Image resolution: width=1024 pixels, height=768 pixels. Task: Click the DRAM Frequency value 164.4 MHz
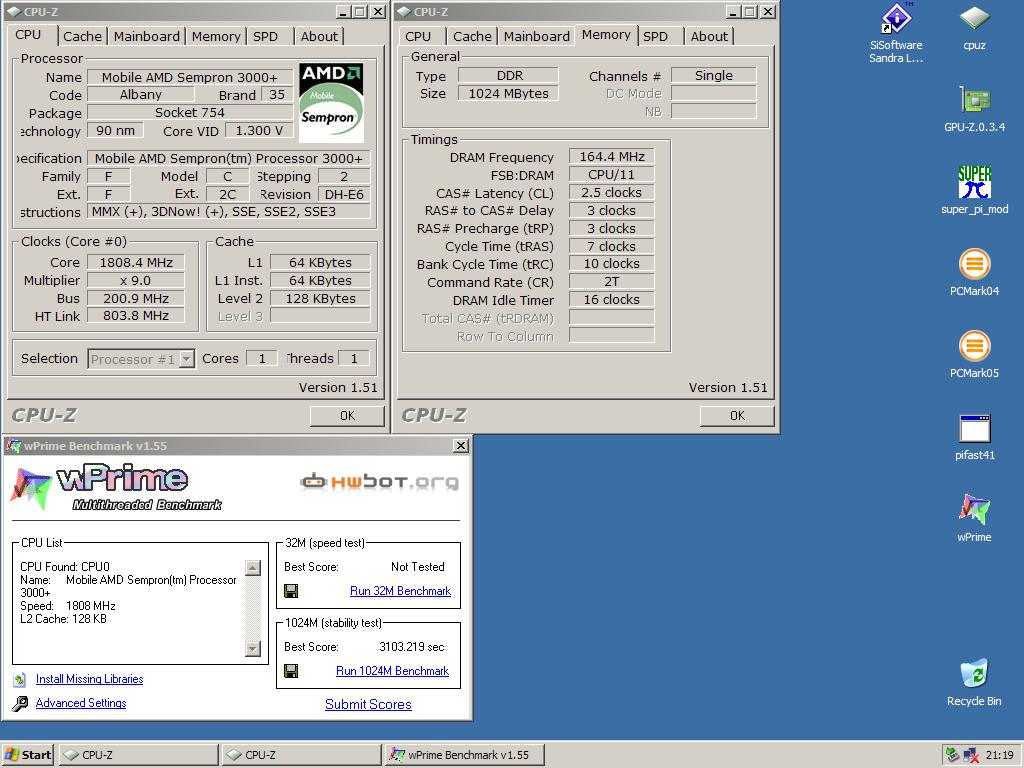[x=611, y=157]
